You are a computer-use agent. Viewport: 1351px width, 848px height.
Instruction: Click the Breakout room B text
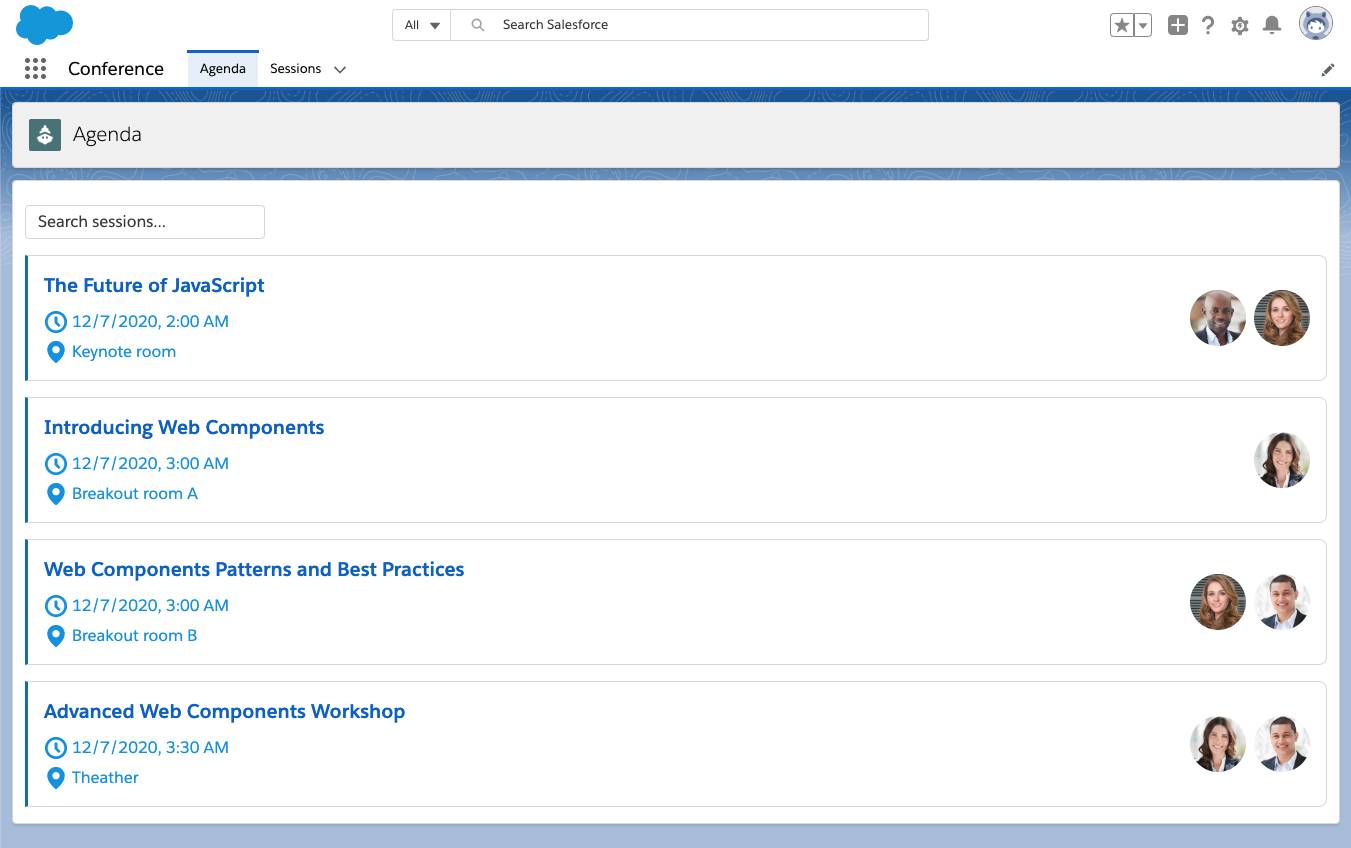(x=135, y=636)
